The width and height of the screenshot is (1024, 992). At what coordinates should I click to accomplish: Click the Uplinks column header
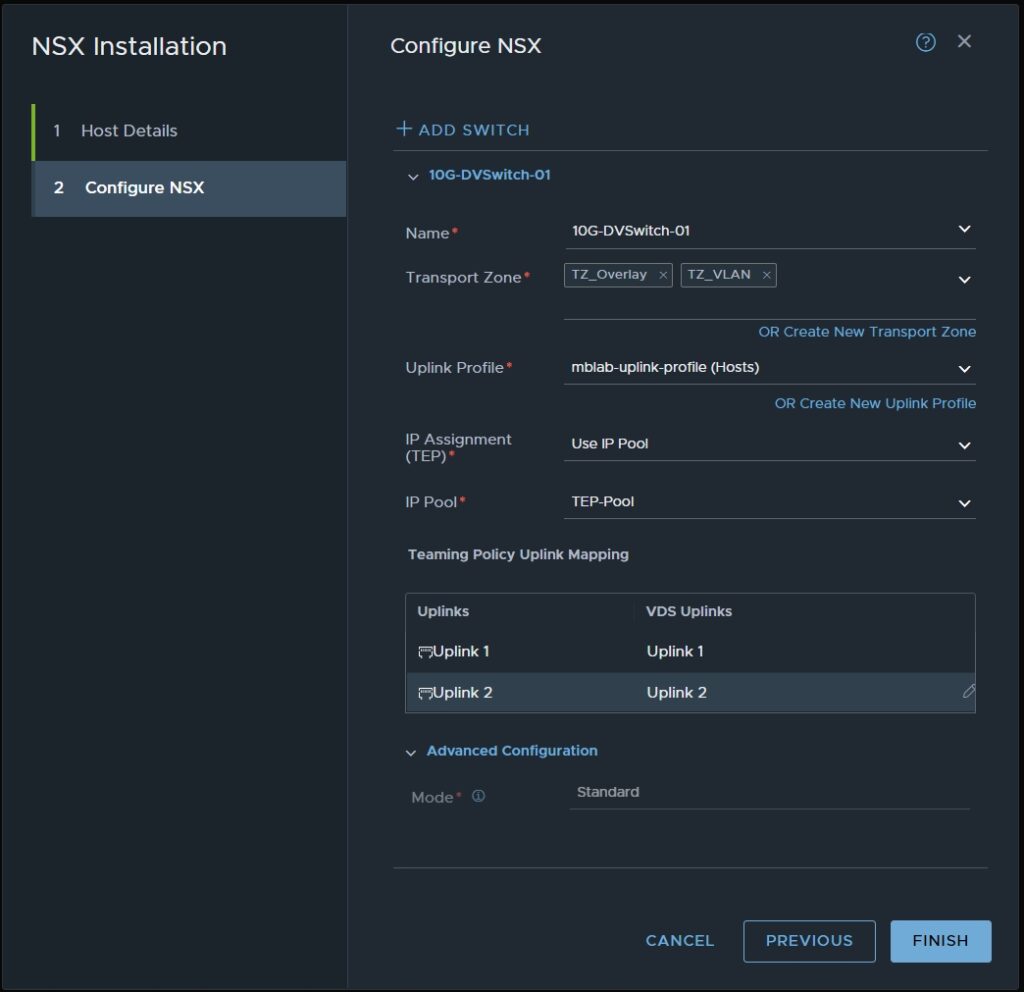[x=443, y=611]
